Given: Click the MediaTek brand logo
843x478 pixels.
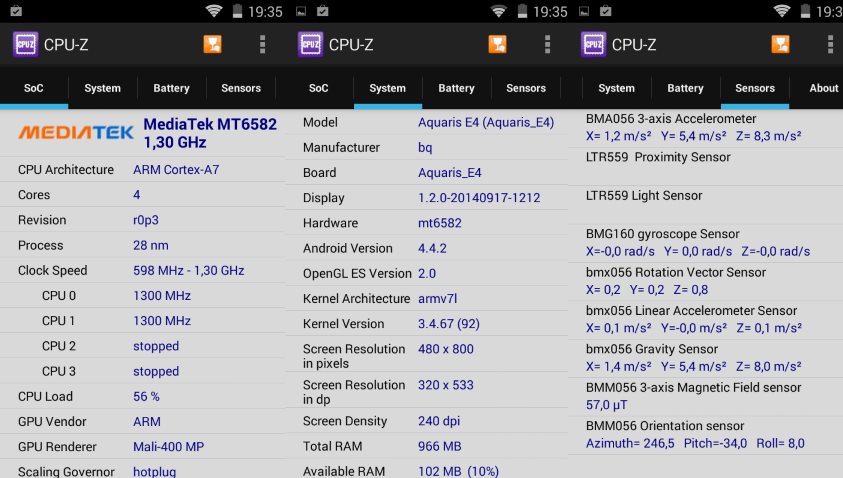Looking at the screenshot, I should tap(76, 132).
